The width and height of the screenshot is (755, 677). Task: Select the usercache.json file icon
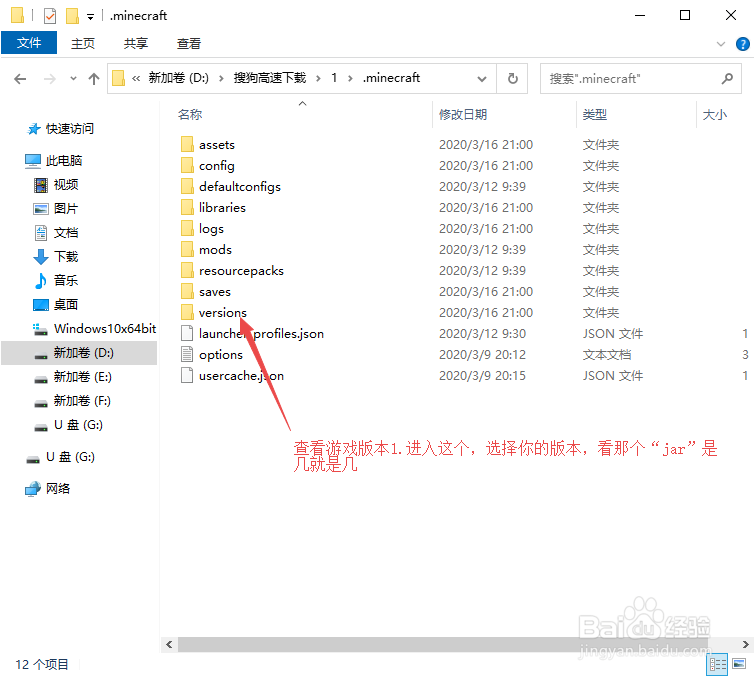point(187,376)
